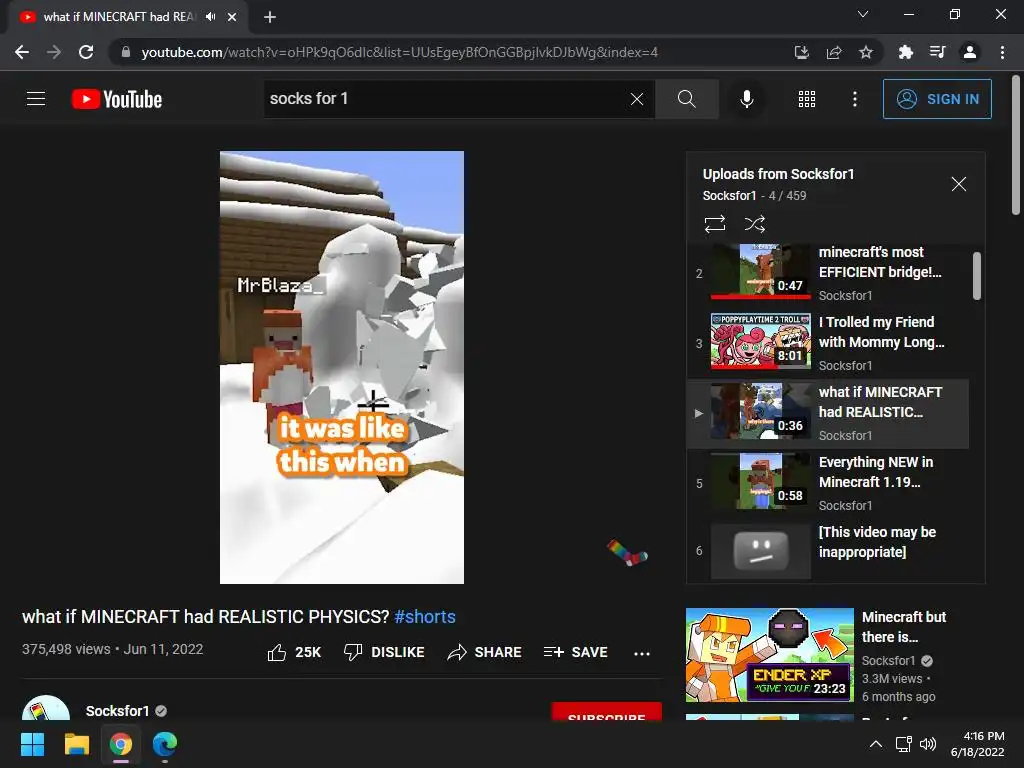1024x768 pixels.
Task: Clear the search box text
Action: 637,99
